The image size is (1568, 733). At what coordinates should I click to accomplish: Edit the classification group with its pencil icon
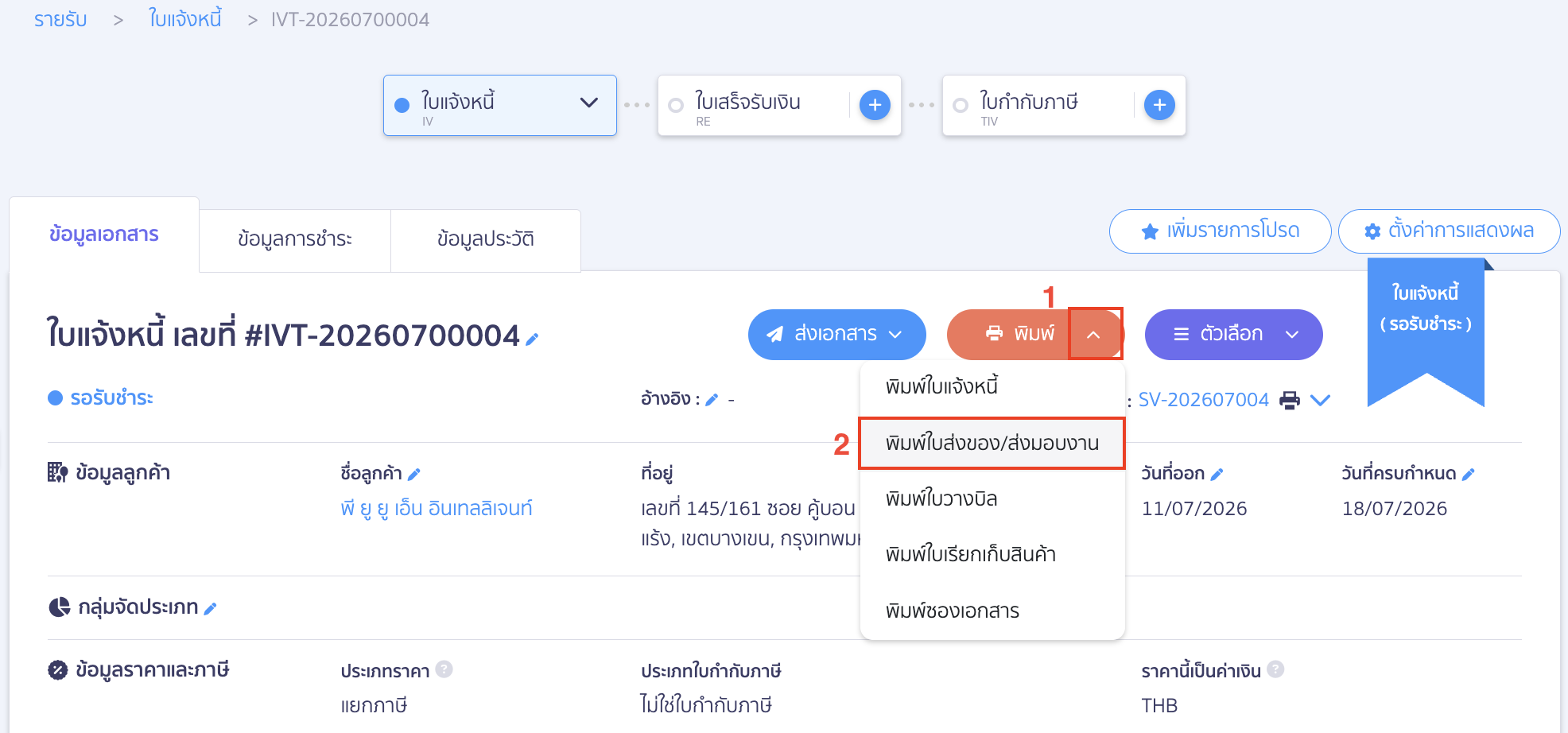click(210, 609)
